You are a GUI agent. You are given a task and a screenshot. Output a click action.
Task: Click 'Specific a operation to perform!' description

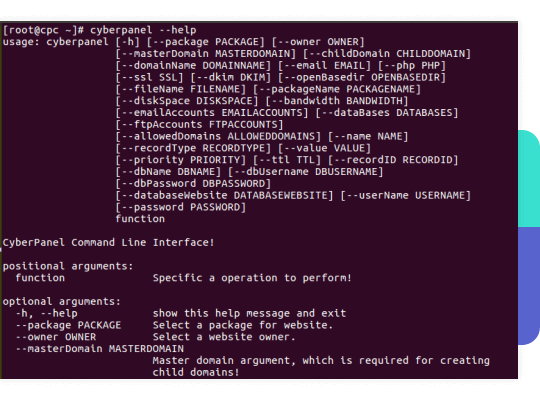pos(252,278)
